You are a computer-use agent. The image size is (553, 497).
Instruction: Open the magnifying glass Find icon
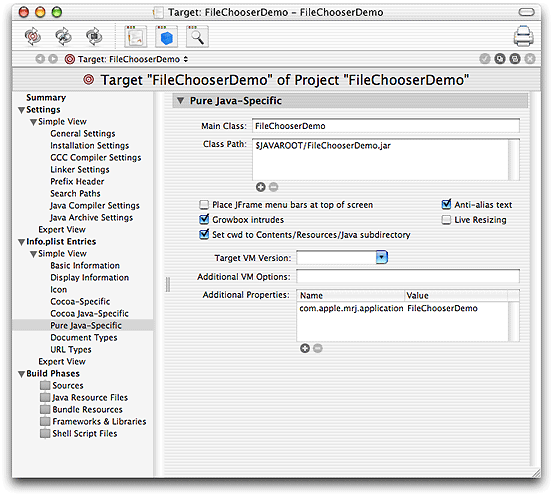click(197, 36)
